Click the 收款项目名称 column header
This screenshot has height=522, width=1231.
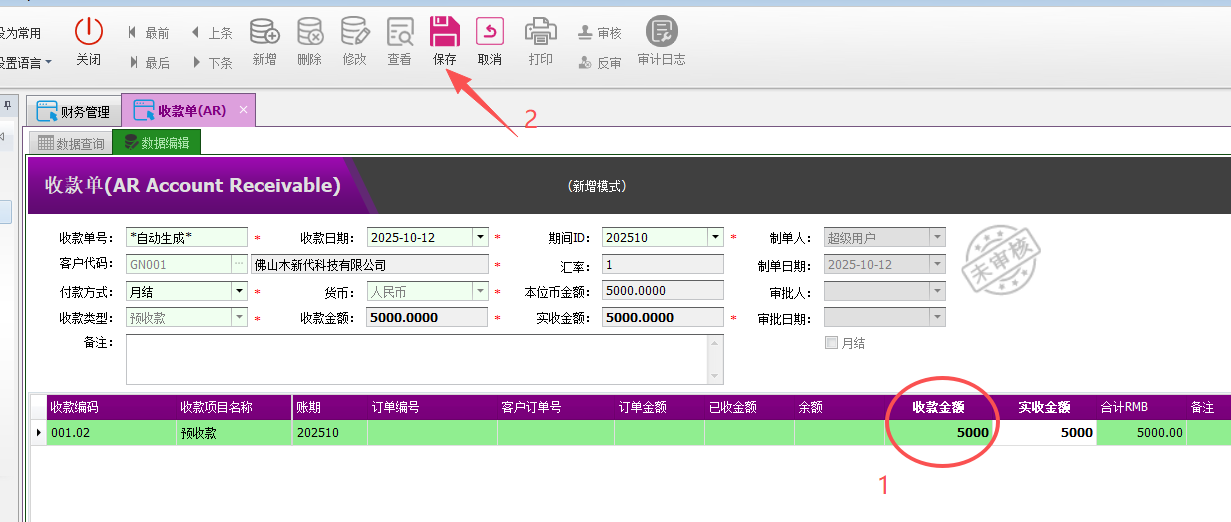click(x=234, y=408)
